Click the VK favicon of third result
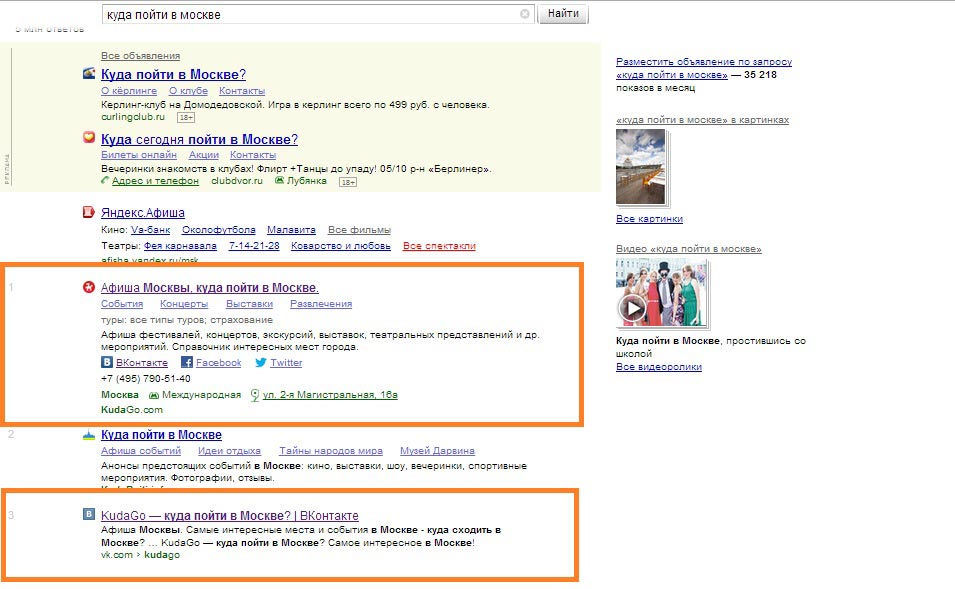Image resolution: width=955 pixels, height=589 pixels. [x=89, y=515]
